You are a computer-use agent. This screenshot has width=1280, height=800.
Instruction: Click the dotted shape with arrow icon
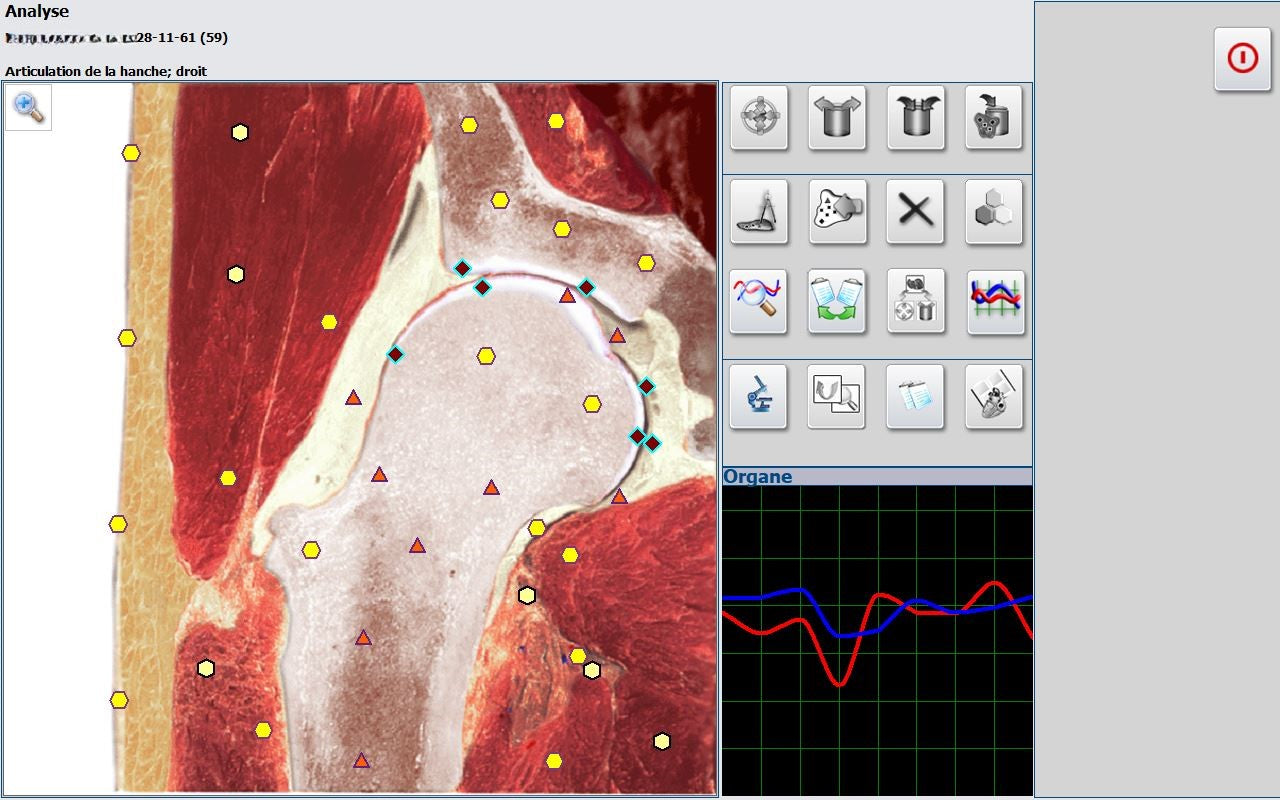tap(837, 211)
